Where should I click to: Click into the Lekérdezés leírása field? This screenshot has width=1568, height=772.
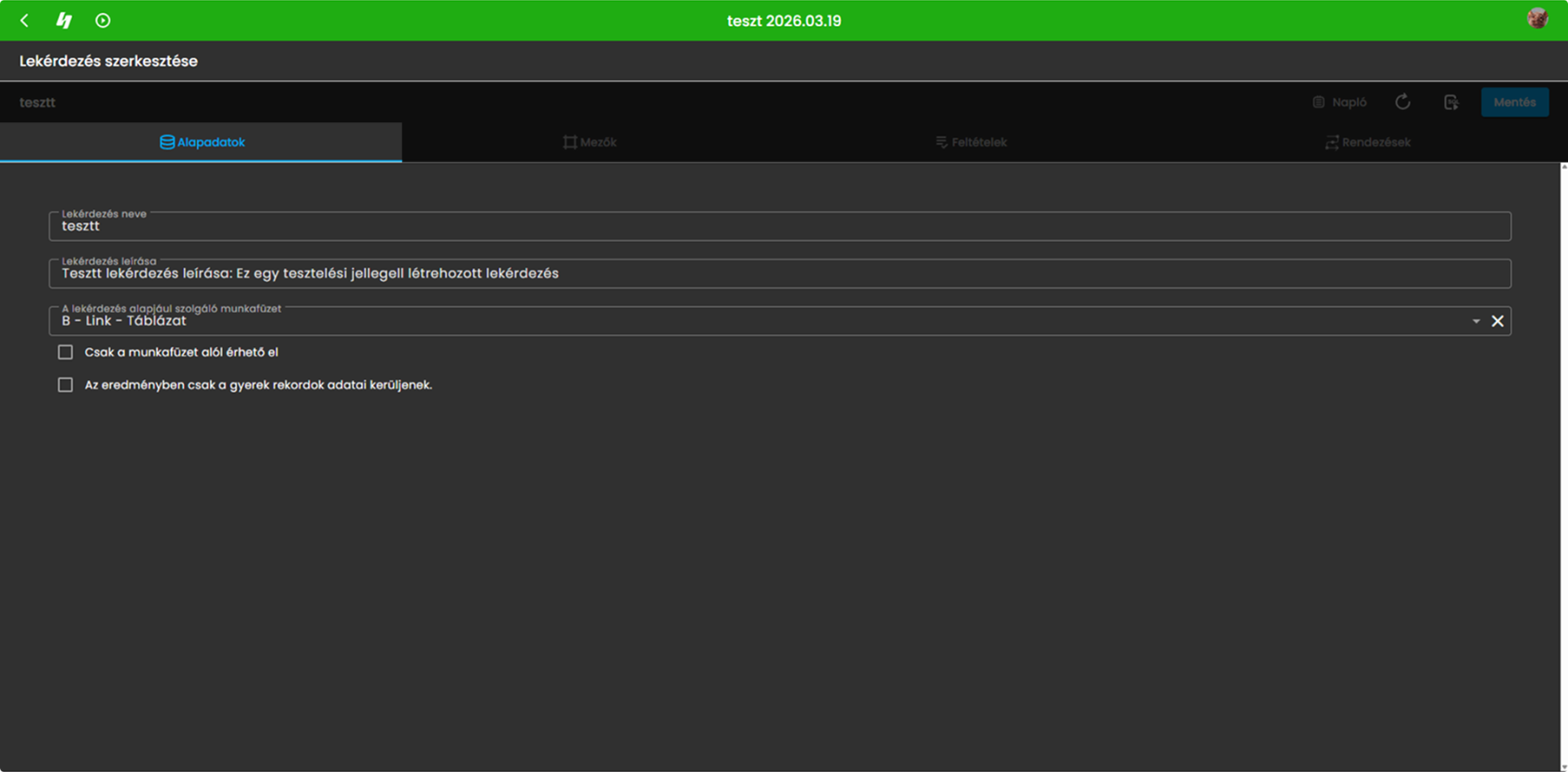pos(779,274)
